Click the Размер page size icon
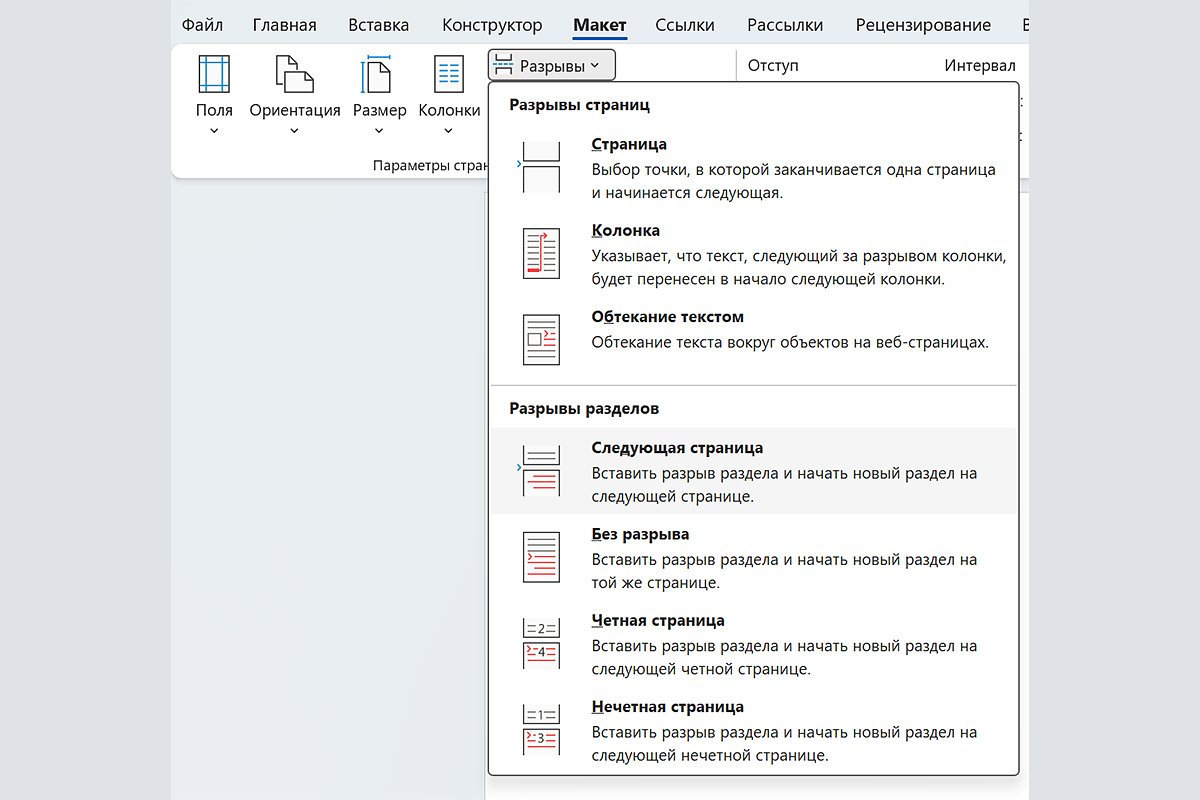 pos(379,75)
